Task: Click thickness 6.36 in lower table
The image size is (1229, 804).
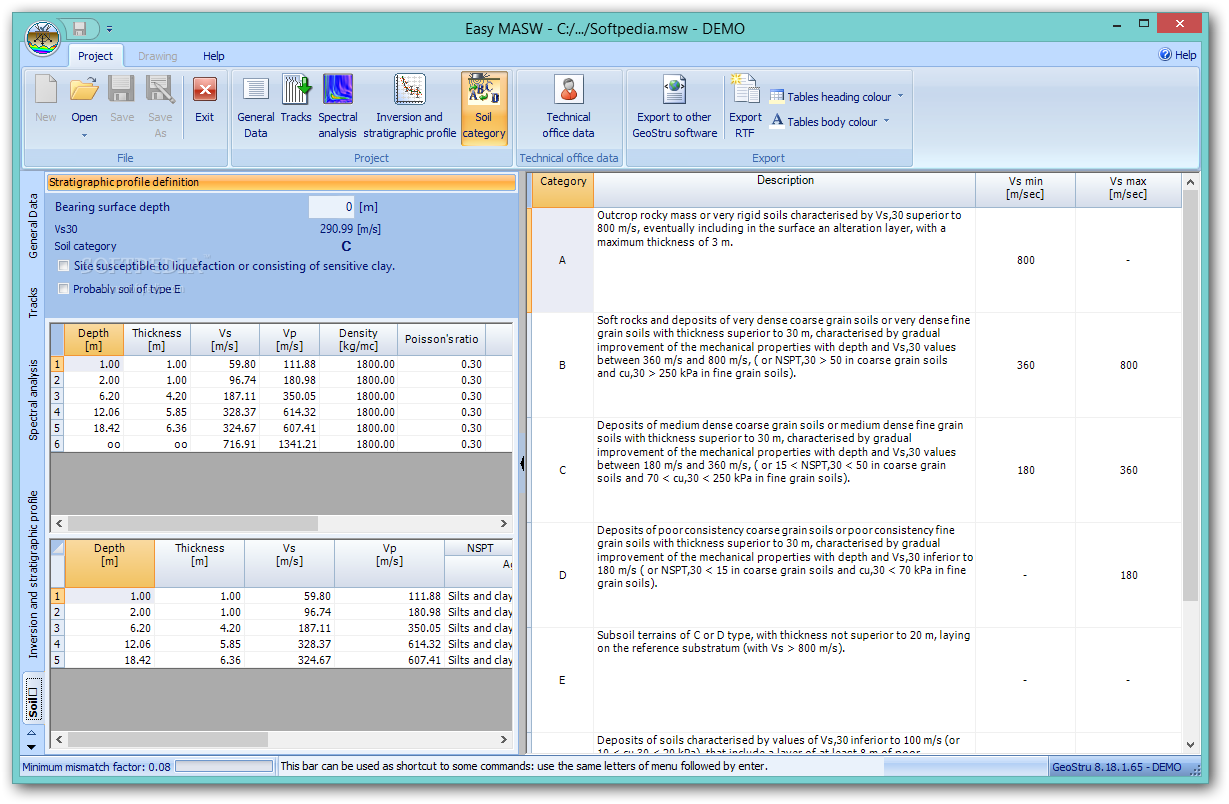Action: (x=200, y=660)
